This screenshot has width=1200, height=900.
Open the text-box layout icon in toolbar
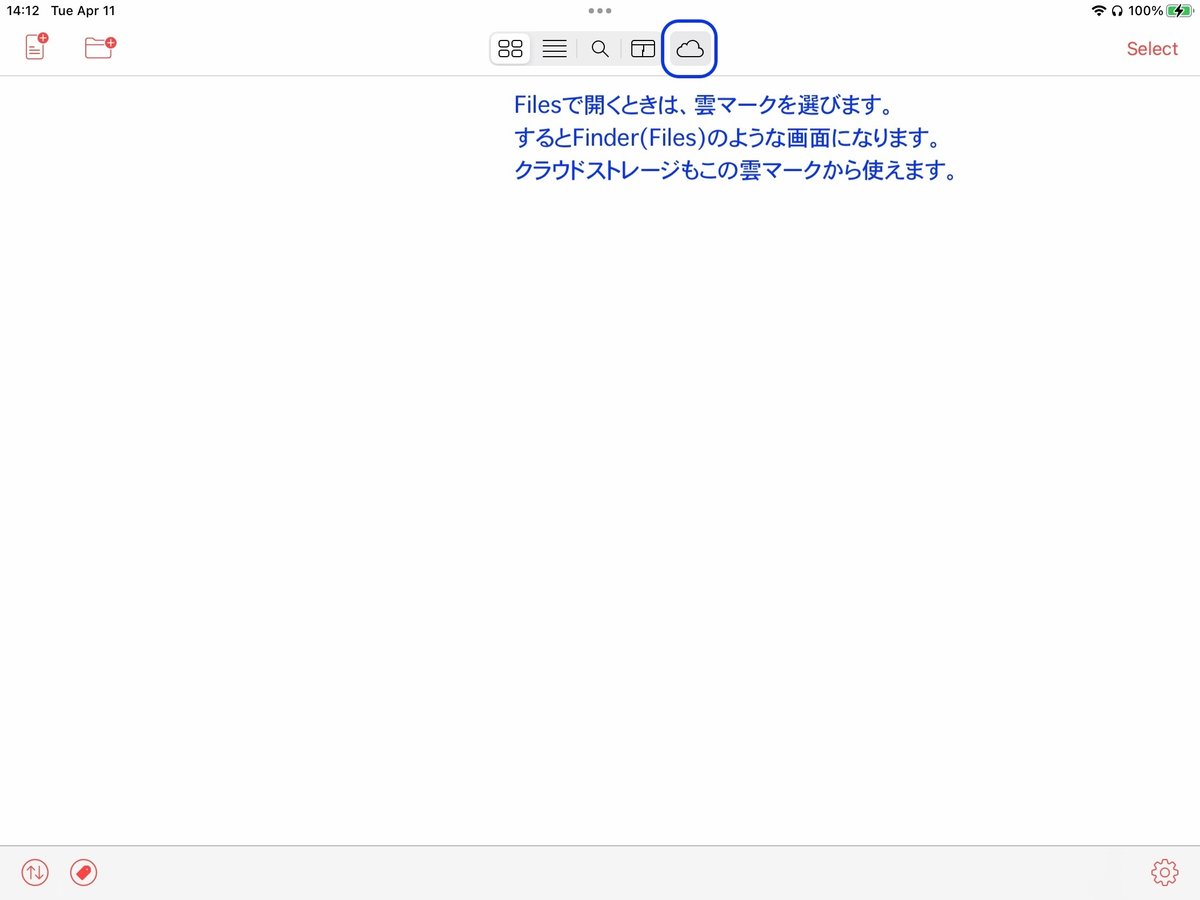[643, 49]
